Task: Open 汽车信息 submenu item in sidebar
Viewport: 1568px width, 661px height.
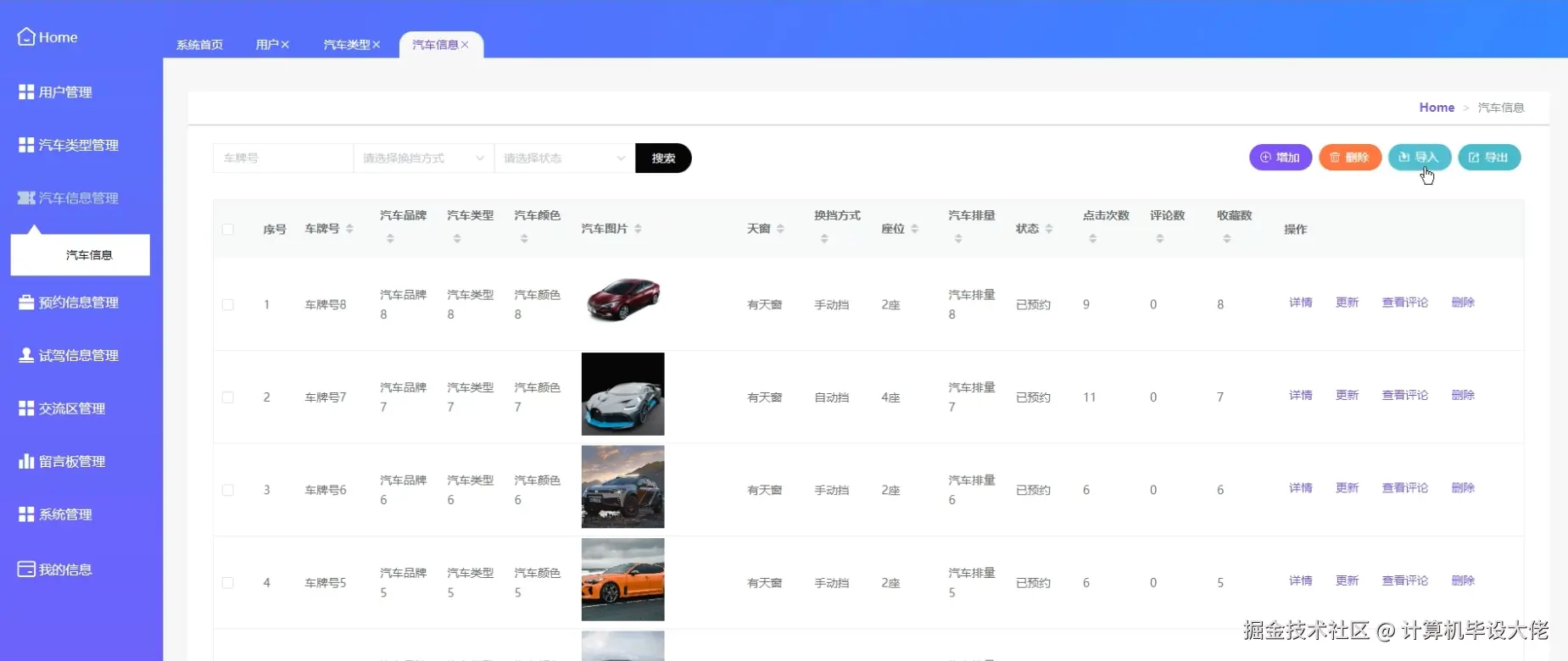Action: coord(81,254)
